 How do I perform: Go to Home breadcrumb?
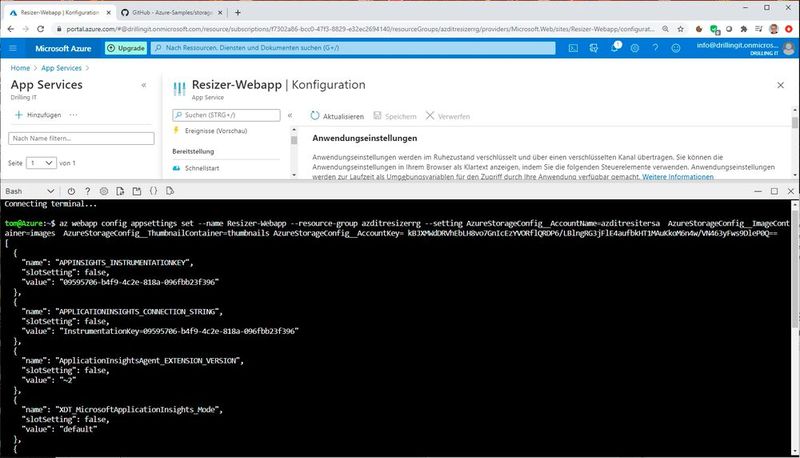(x=20, y=68)
